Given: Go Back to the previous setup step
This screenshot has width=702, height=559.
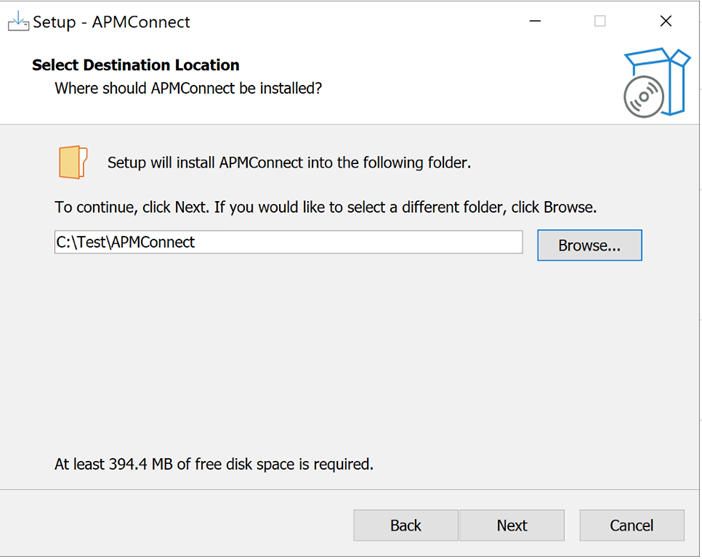Looking at the screenshot, I should [x=406, y=525].
